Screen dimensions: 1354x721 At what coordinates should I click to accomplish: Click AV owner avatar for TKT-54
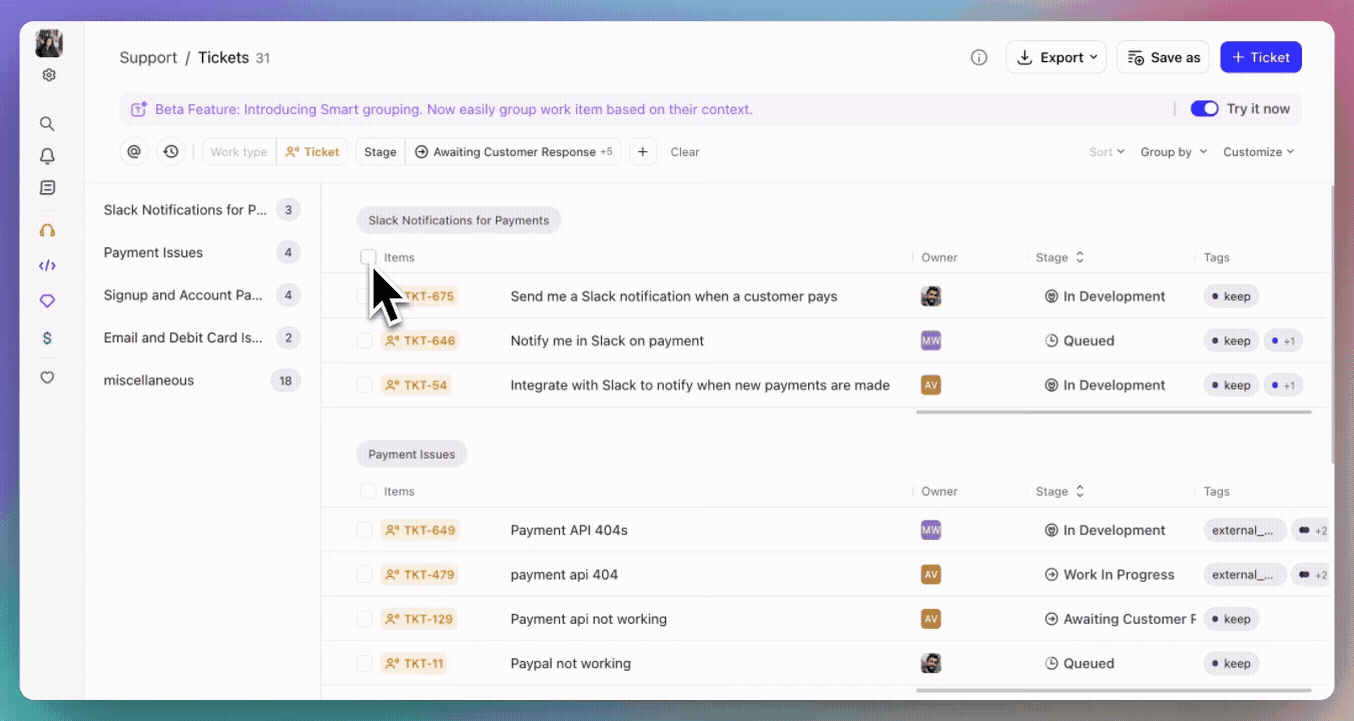(x=931, y=385)
